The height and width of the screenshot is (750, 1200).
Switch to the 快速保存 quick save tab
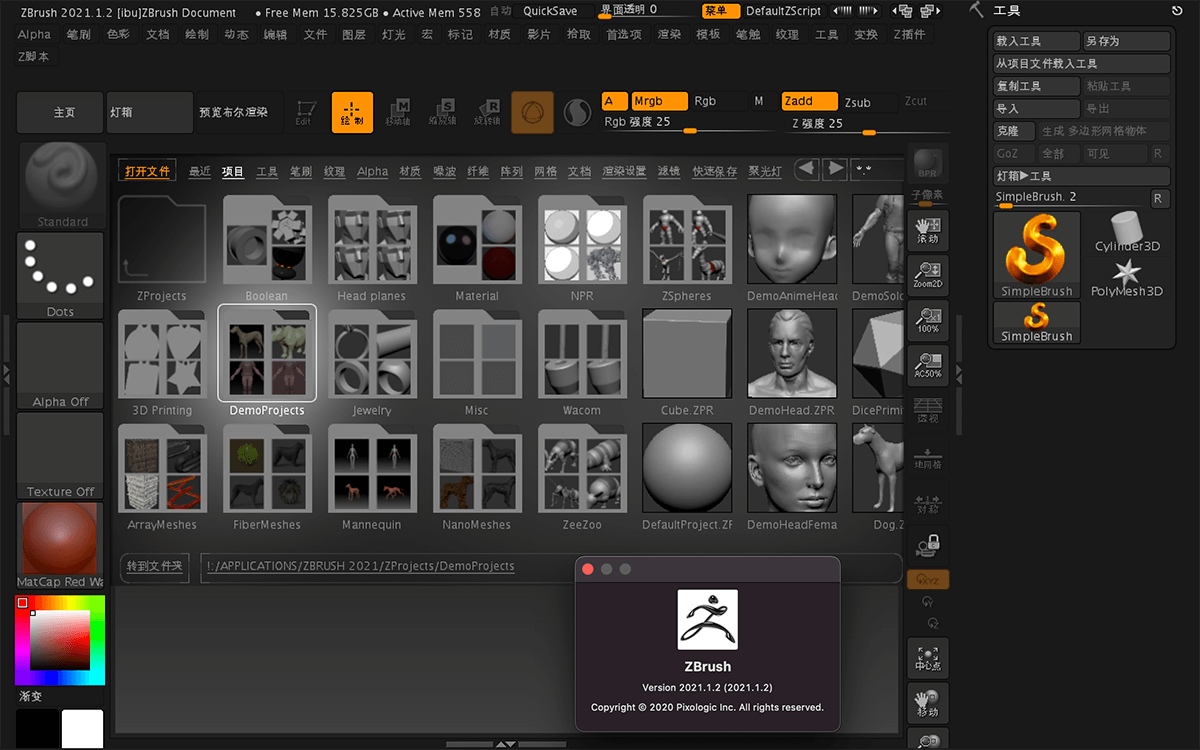pos(715,171)
